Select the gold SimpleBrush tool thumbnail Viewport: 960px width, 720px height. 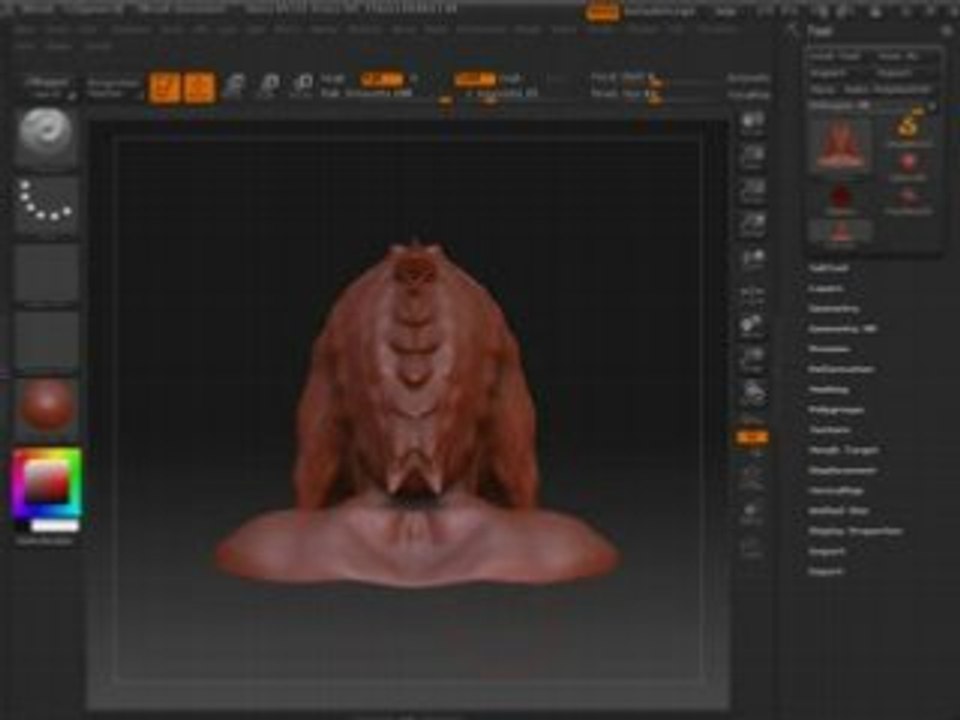coord(908,127)
